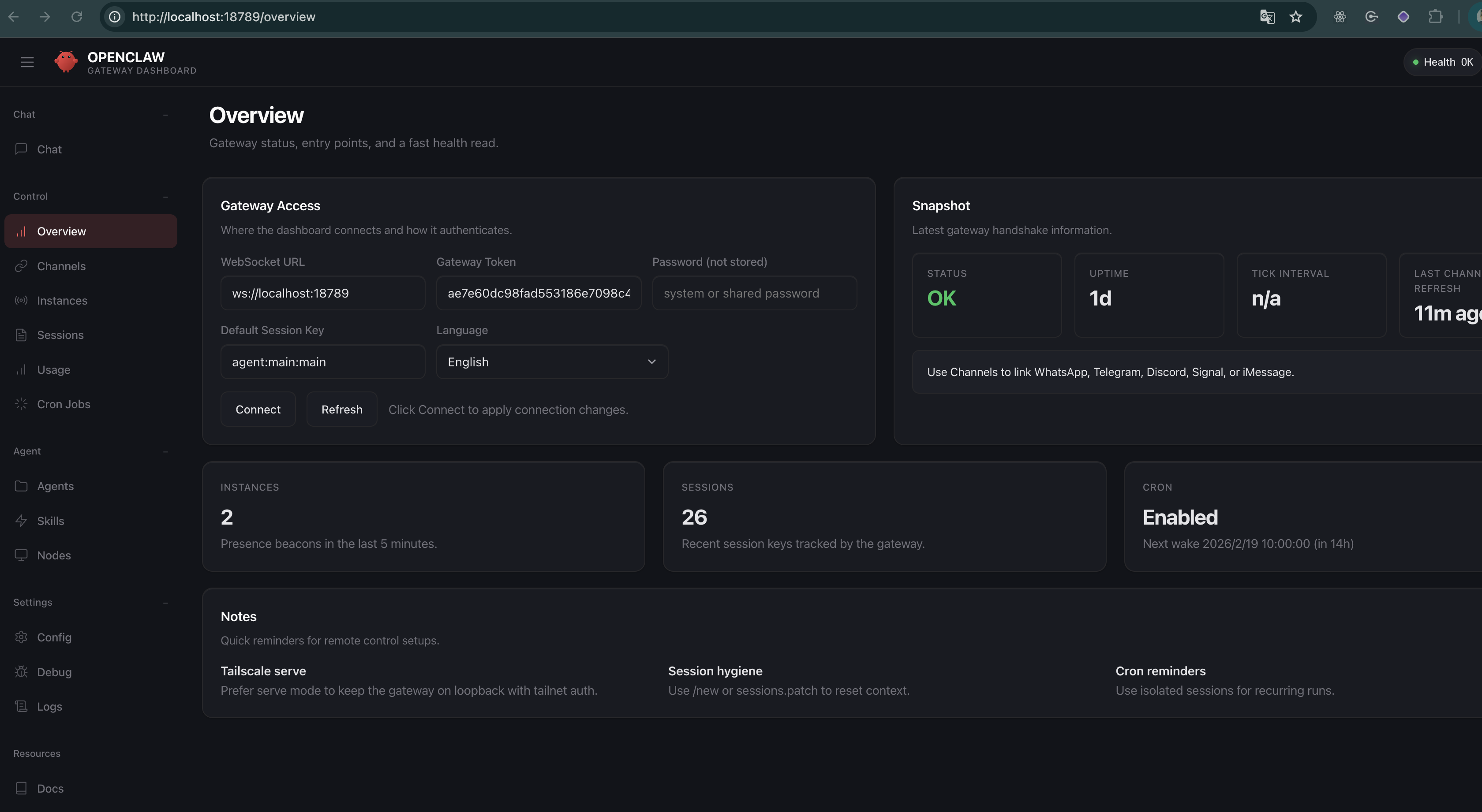Open the Logs sidebar item
The image size is (1482, 812).
click(x=49, y=706)
